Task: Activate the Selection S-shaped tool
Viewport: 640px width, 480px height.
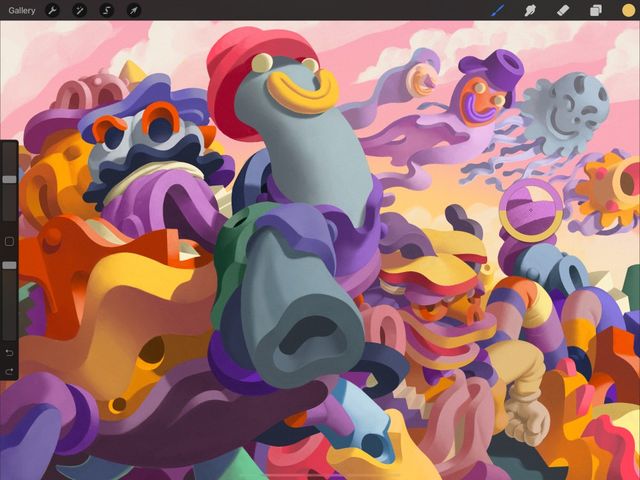Action: pos(107,11)
